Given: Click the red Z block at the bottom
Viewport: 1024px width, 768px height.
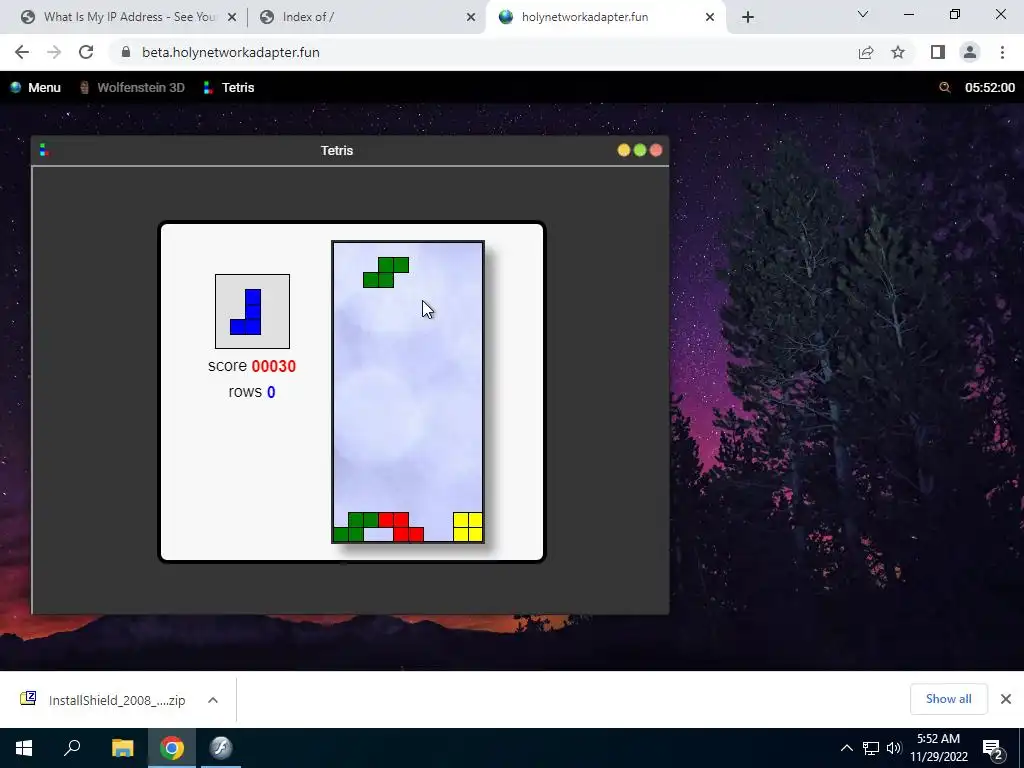Looking at the screenshot, I should tap(401, 527).
